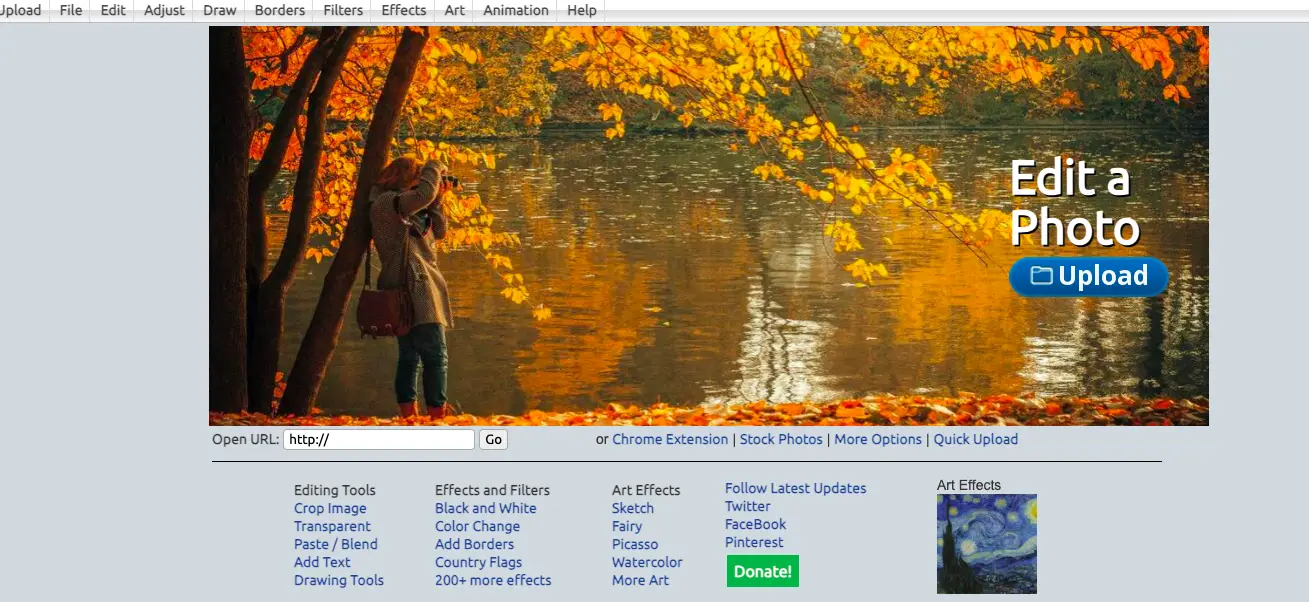Click the Starry Night art effects thumbnail
Image resolution: width=1309 pixels, height=602 pixels.
[987, 544]
